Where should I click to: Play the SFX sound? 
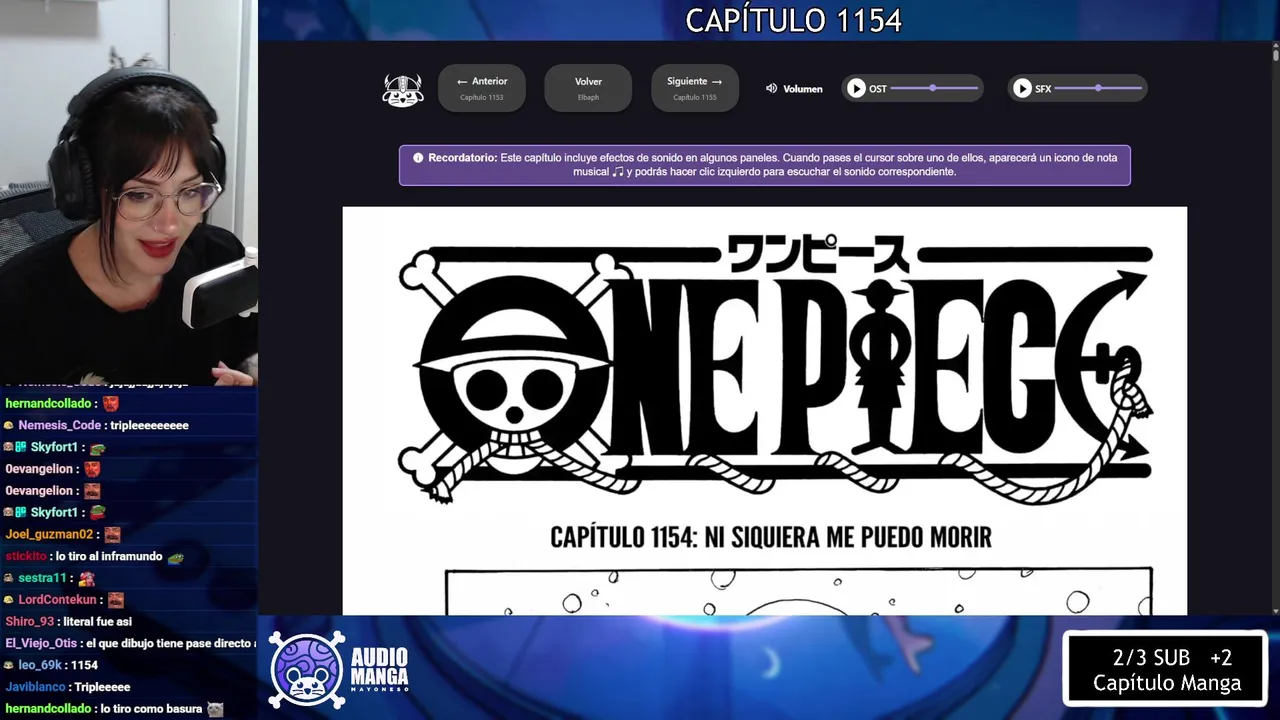click(1022, 88)
